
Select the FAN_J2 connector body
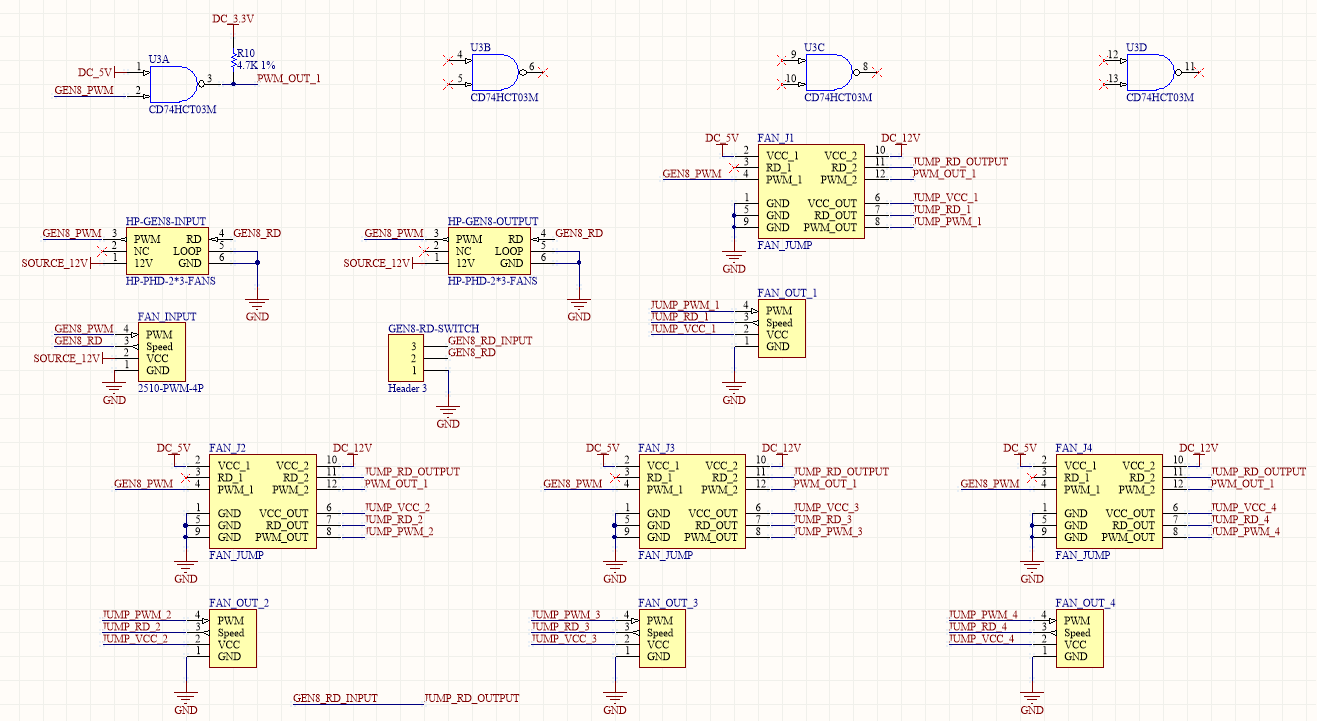262,501
